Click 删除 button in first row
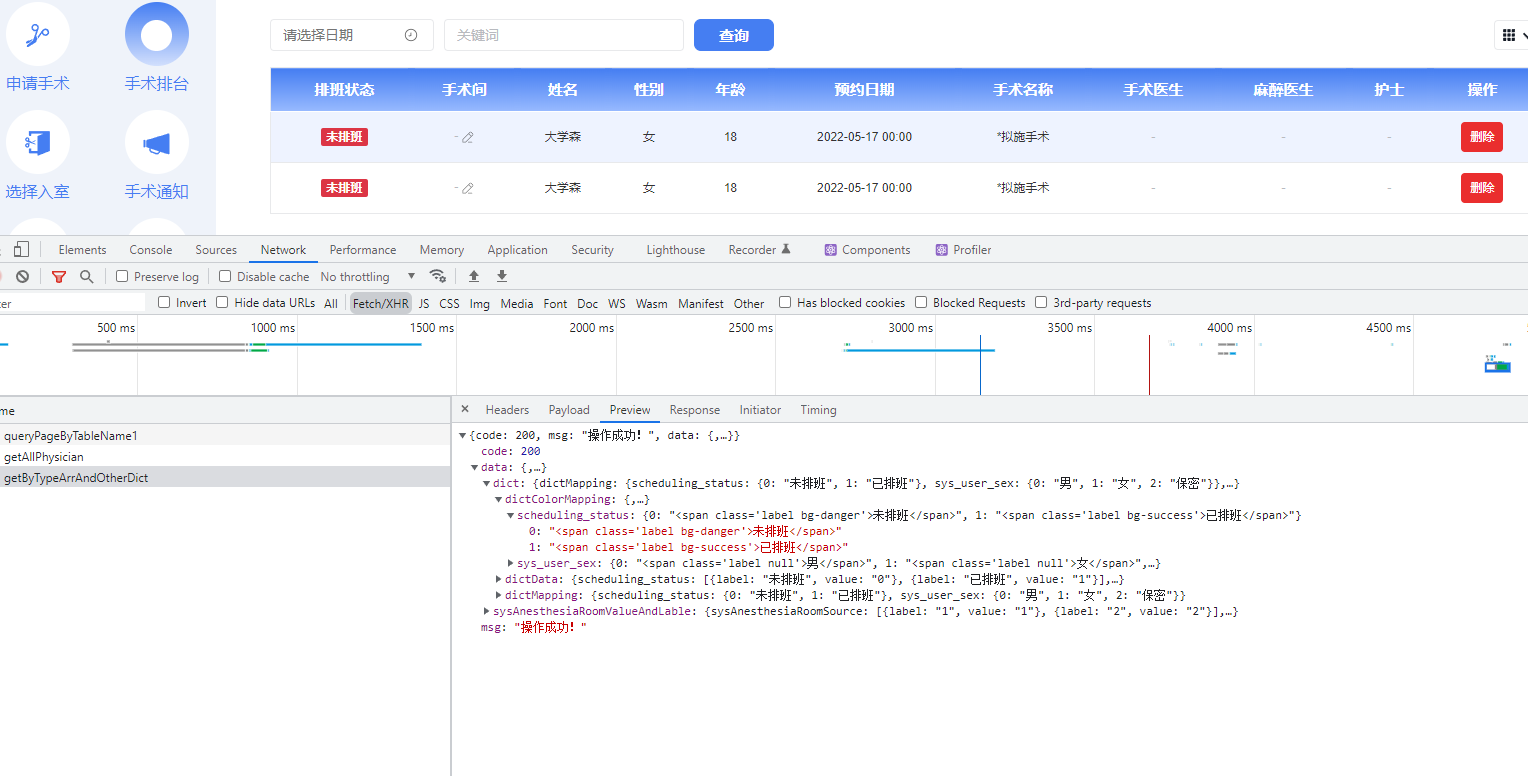The image size is (1528, 776). coord(1482,137)
